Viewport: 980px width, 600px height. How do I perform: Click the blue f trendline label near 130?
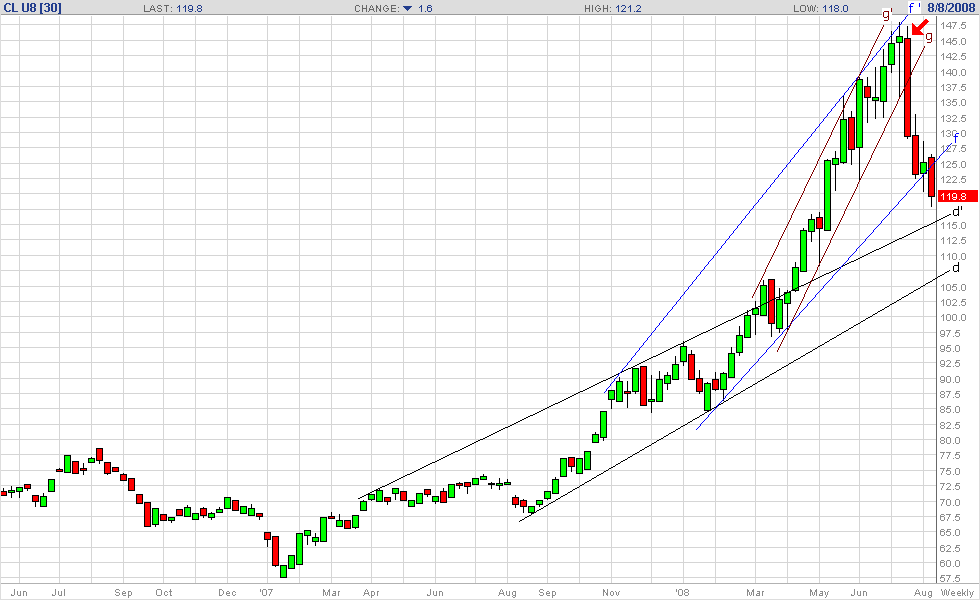pyautogui.click(x=956, y=138)
